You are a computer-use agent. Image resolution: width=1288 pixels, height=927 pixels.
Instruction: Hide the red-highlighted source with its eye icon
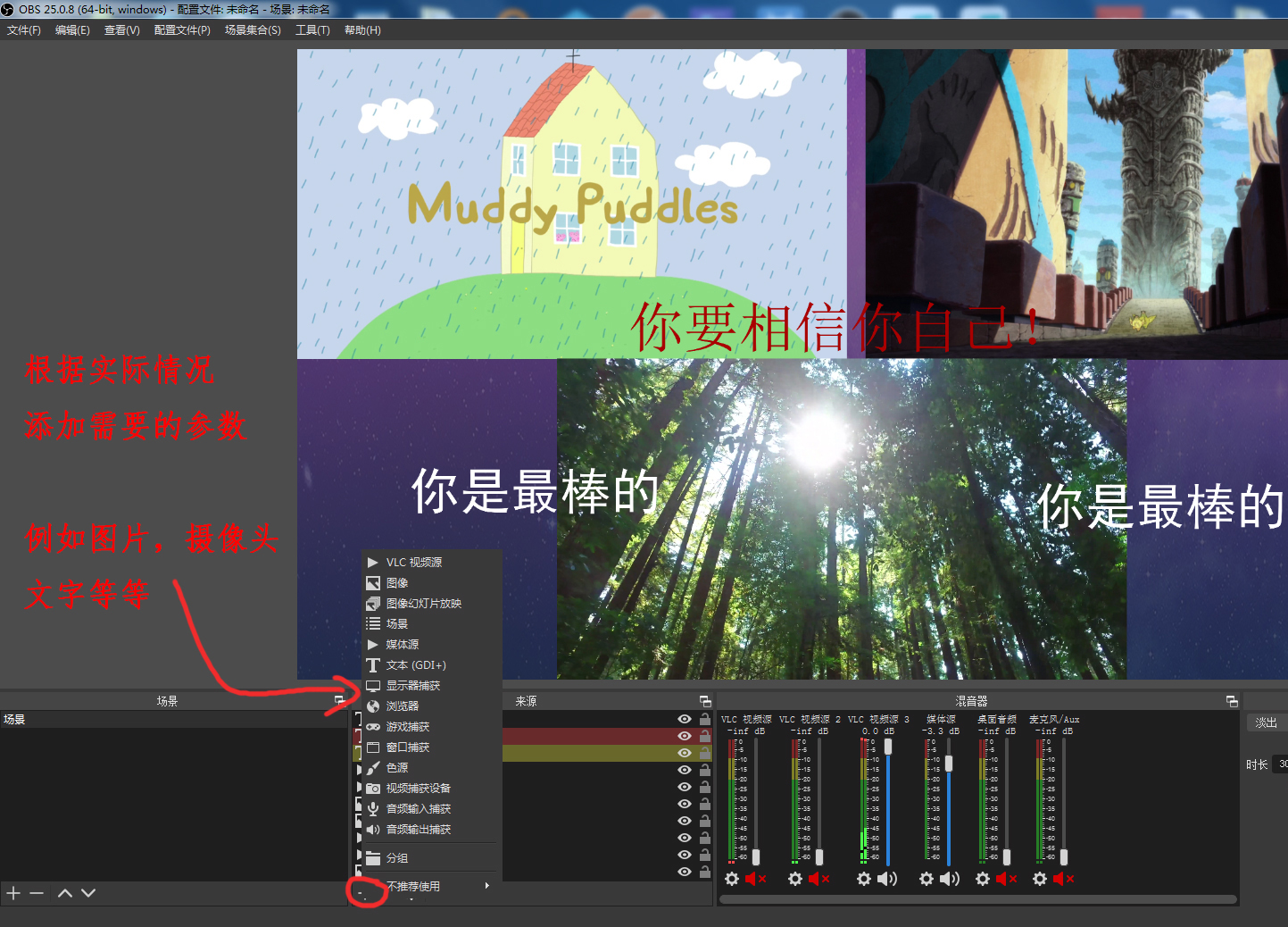685,736
